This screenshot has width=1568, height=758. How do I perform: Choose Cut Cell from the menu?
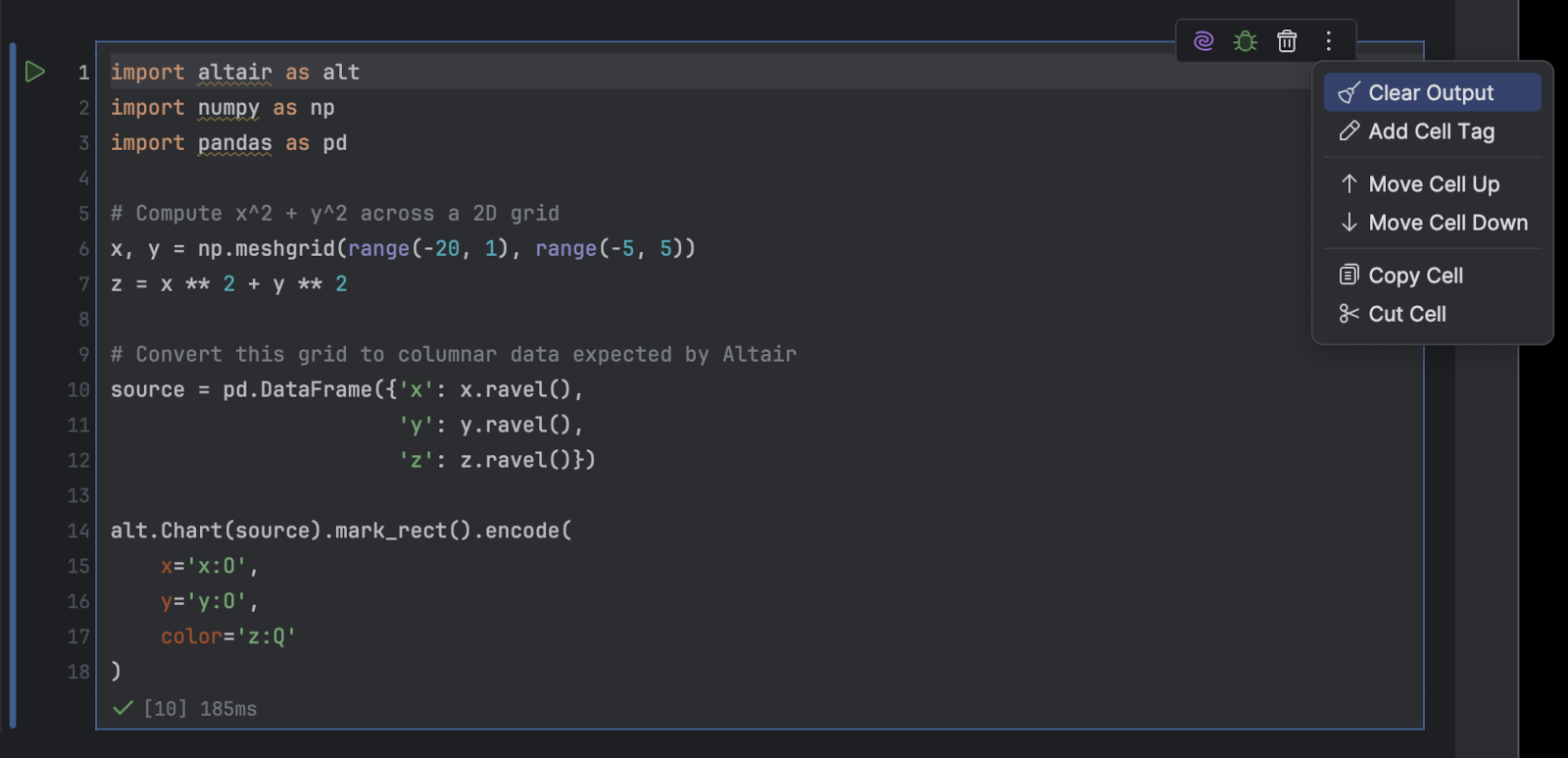1406,314
